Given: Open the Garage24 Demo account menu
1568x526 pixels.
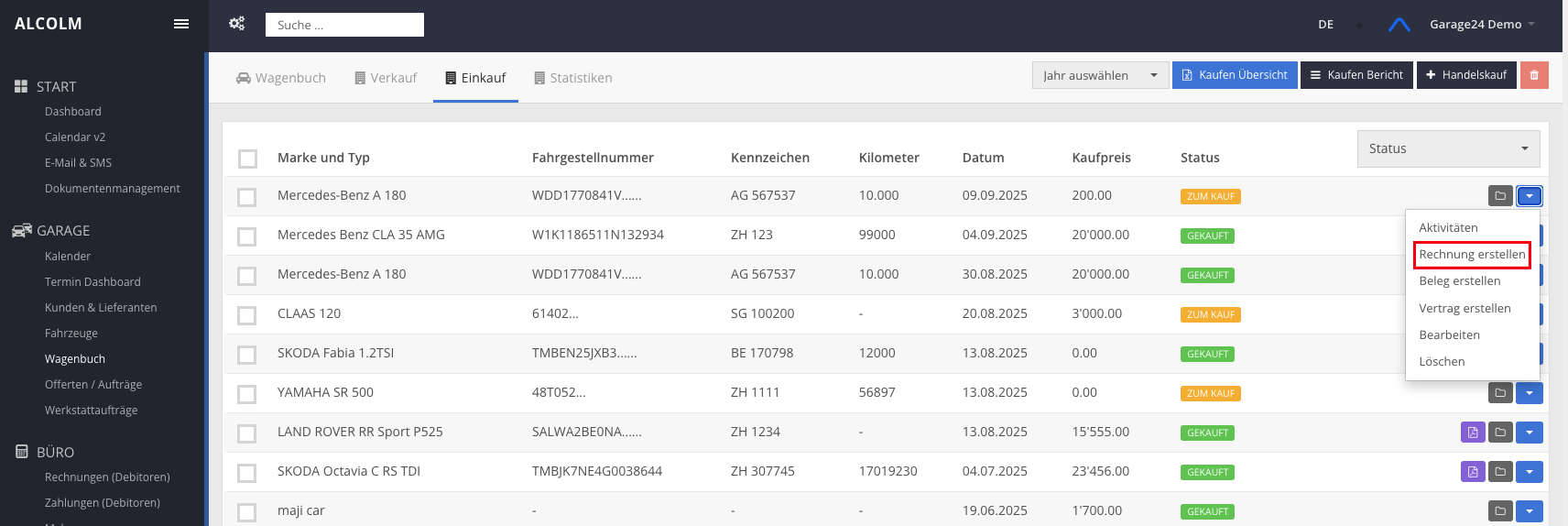Looking at the screenshot, I should 1481,25.
